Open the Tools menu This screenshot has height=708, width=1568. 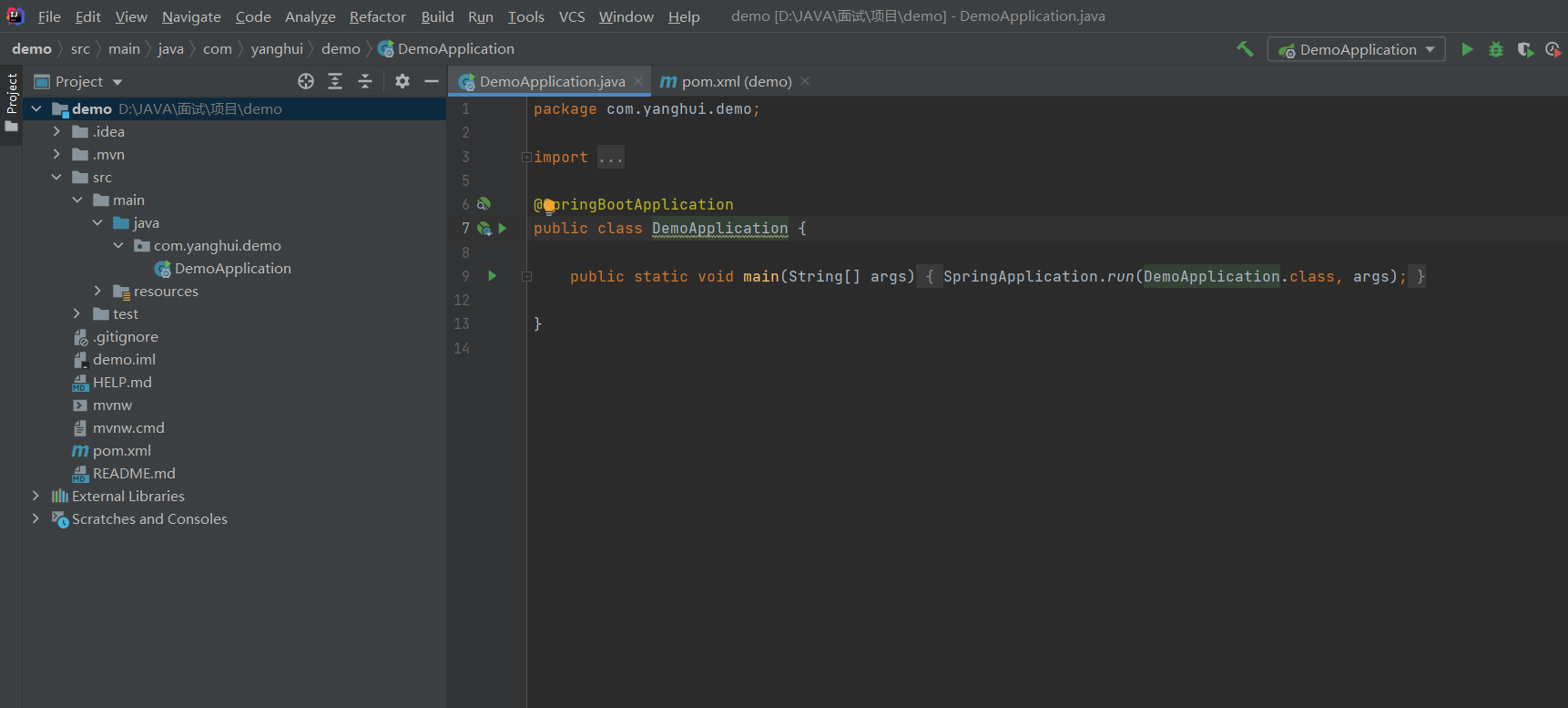[x=526, y=16]
